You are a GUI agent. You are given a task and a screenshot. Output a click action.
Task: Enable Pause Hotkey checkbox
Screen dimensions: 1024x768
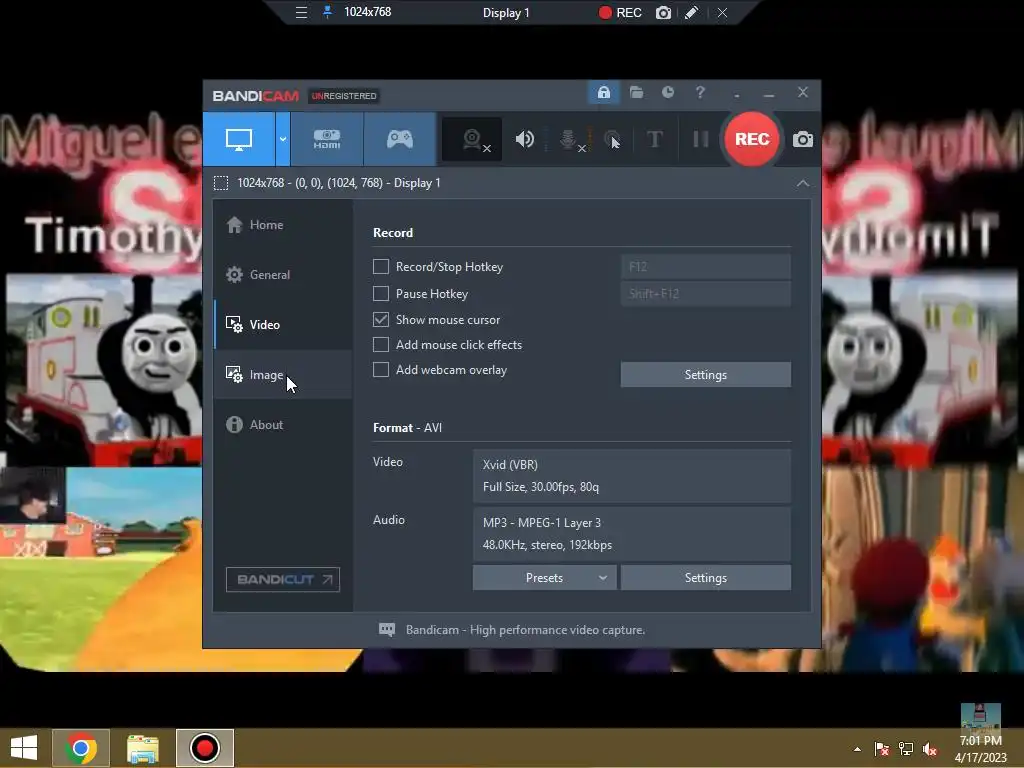click(381, 294)
